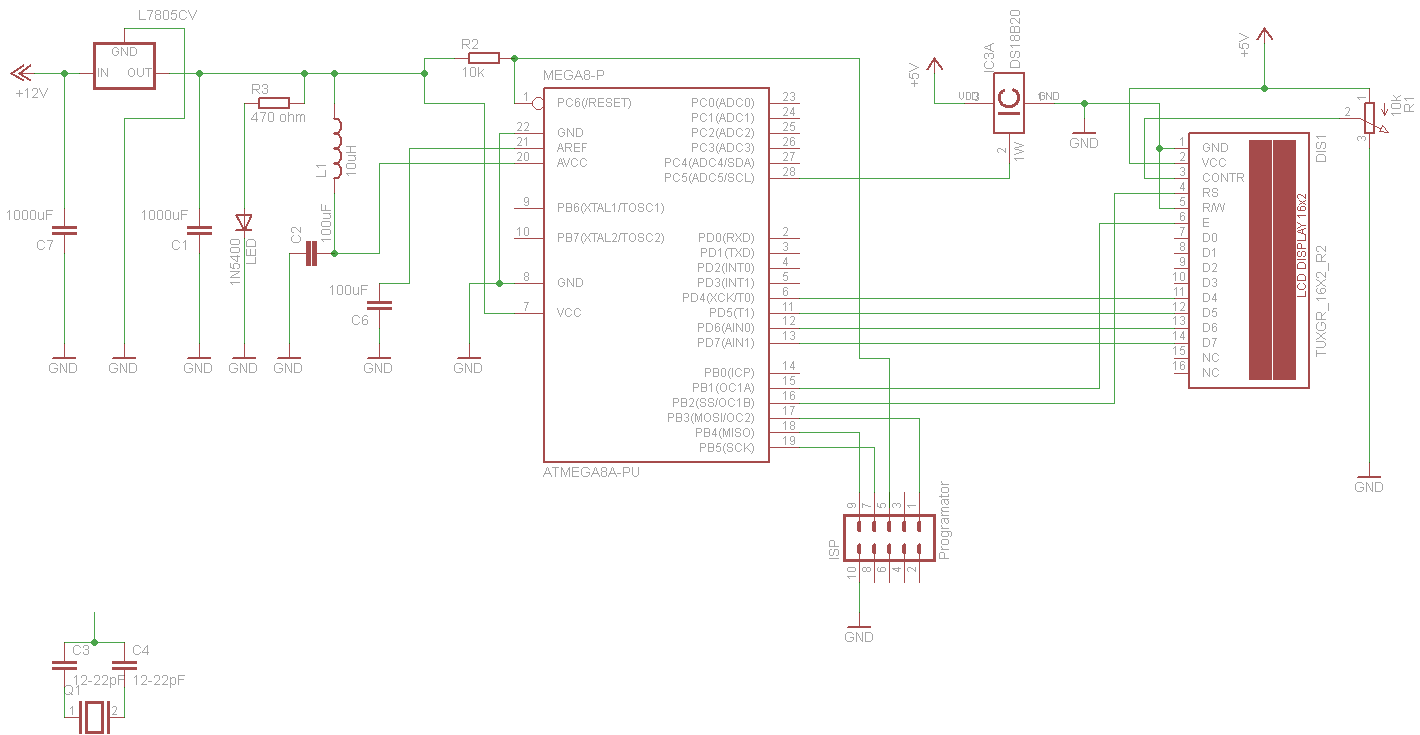Select the L7805CV voltage regulator symbol
Viewport: 1420px width, 735px height.
click(125, 65)
